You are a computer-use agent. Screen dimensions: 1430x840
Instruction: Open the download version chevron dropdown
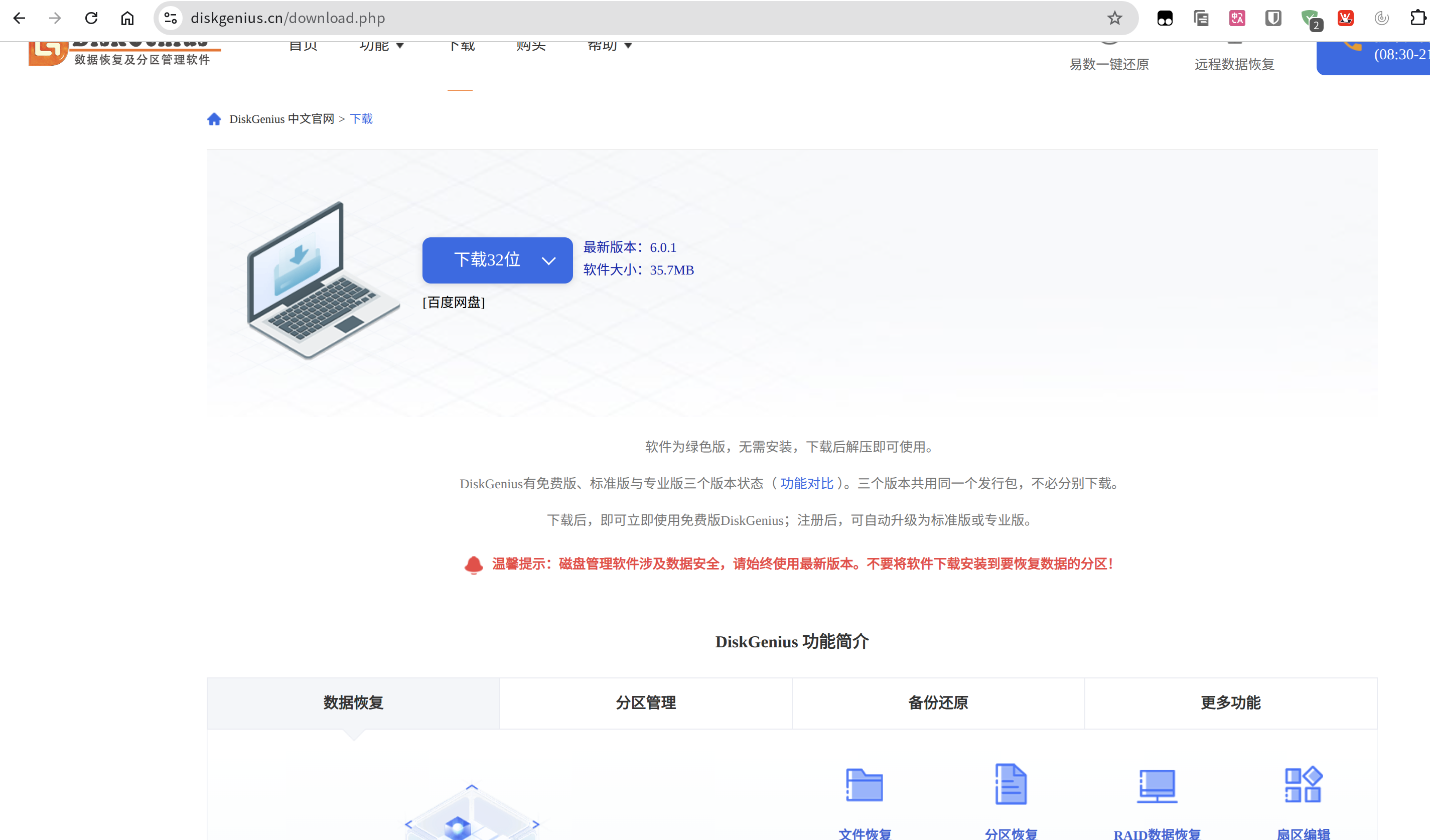pyautogui.click(x=548, y=260)
